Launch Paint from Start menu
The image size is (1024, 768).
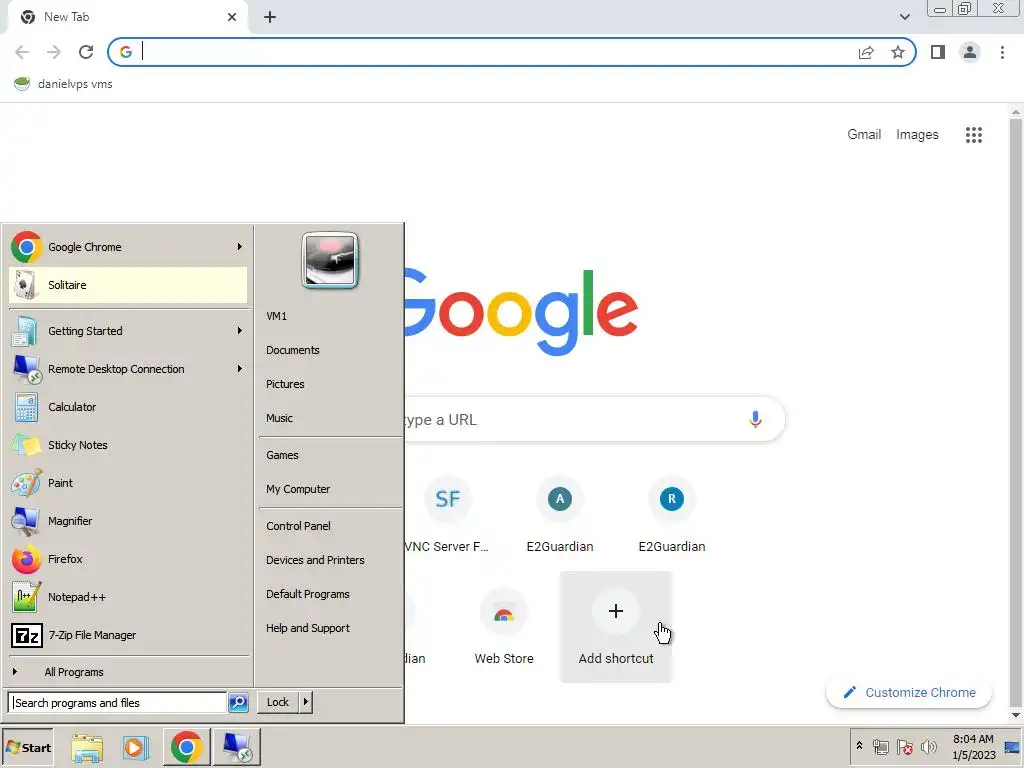128,483
